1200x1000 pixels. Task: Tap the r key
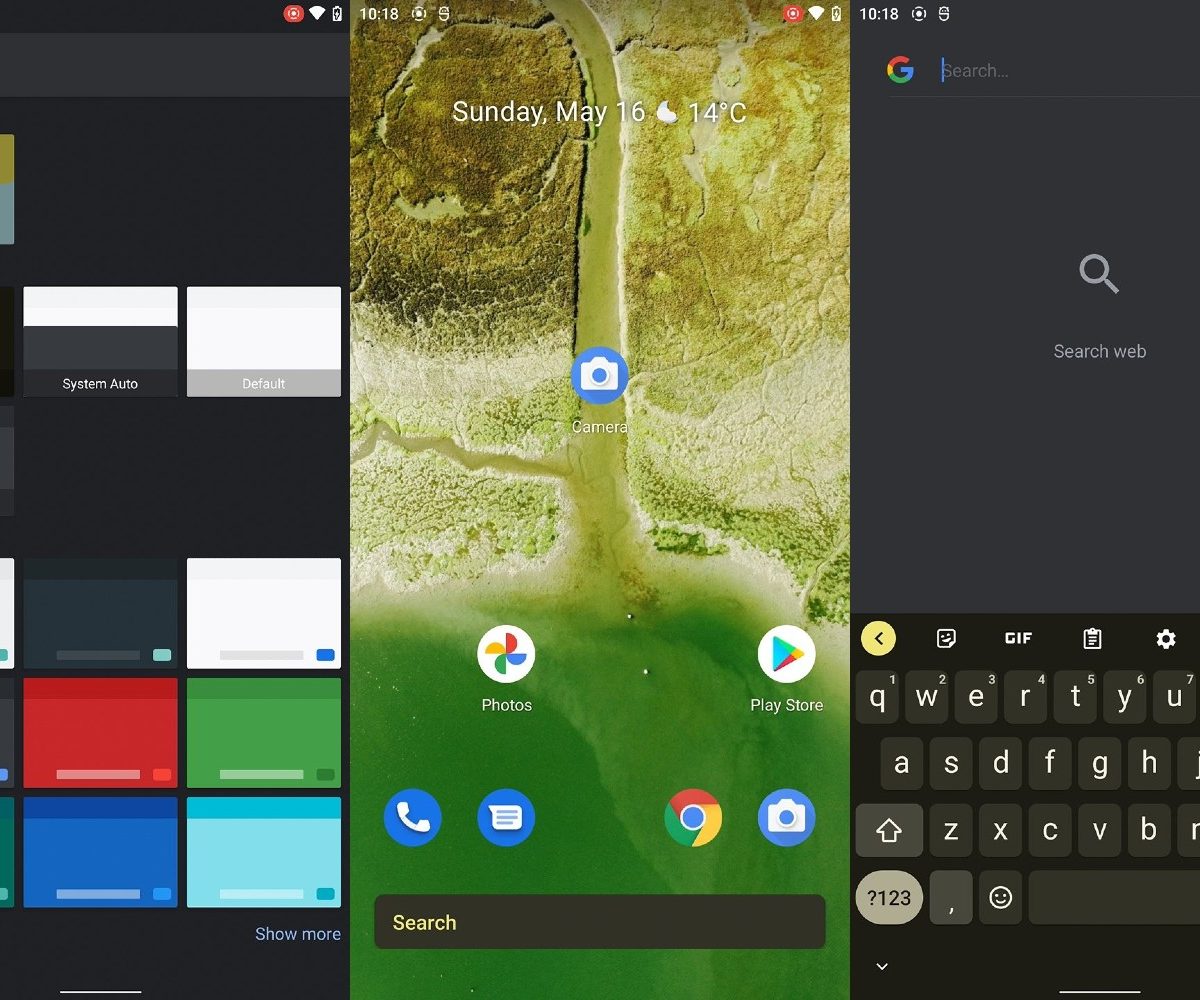pos(1026,697)
